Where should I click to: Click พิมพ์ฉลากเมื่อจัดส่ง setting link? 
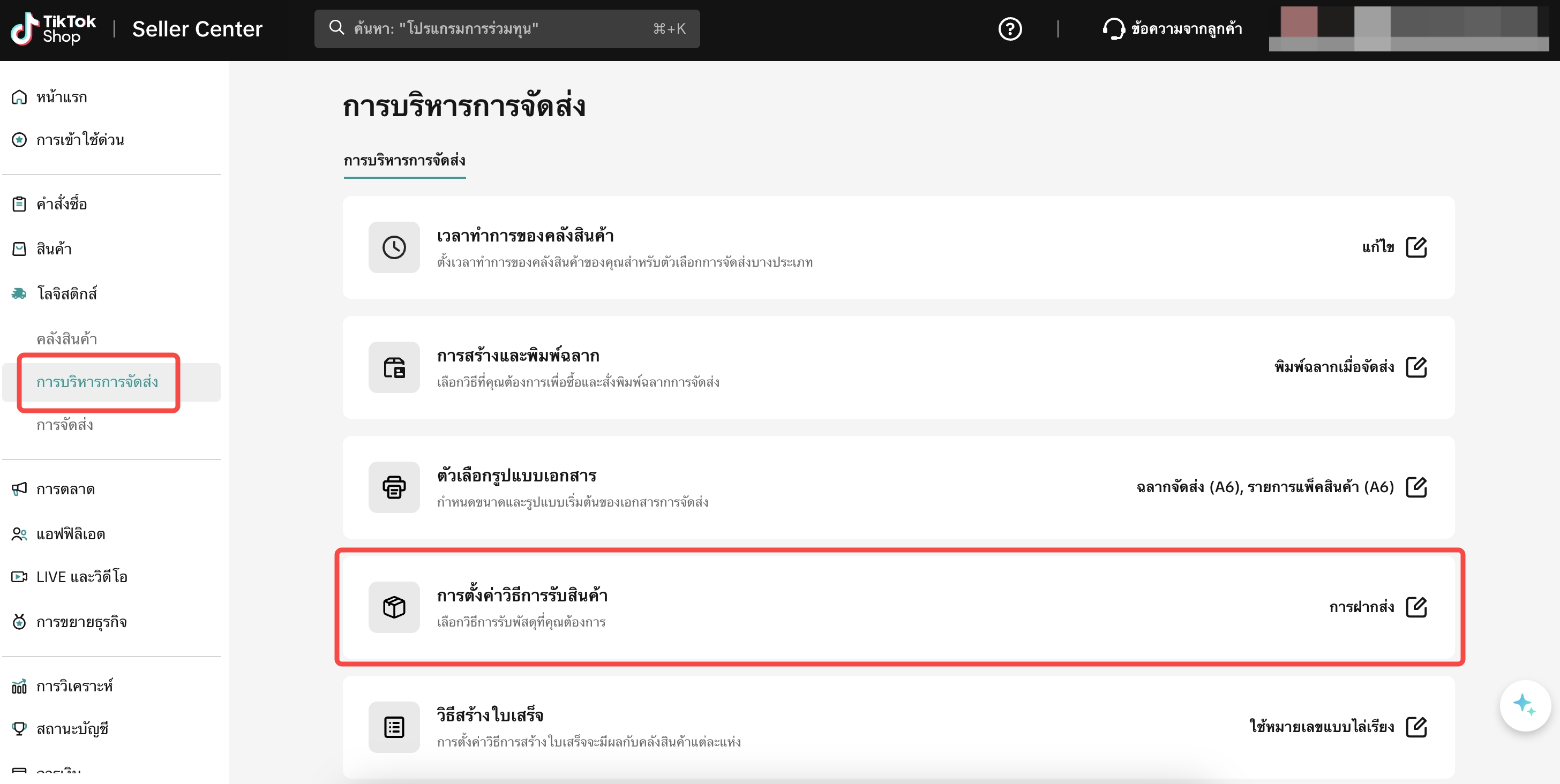pyautogui.click(x=1334, y=367)
